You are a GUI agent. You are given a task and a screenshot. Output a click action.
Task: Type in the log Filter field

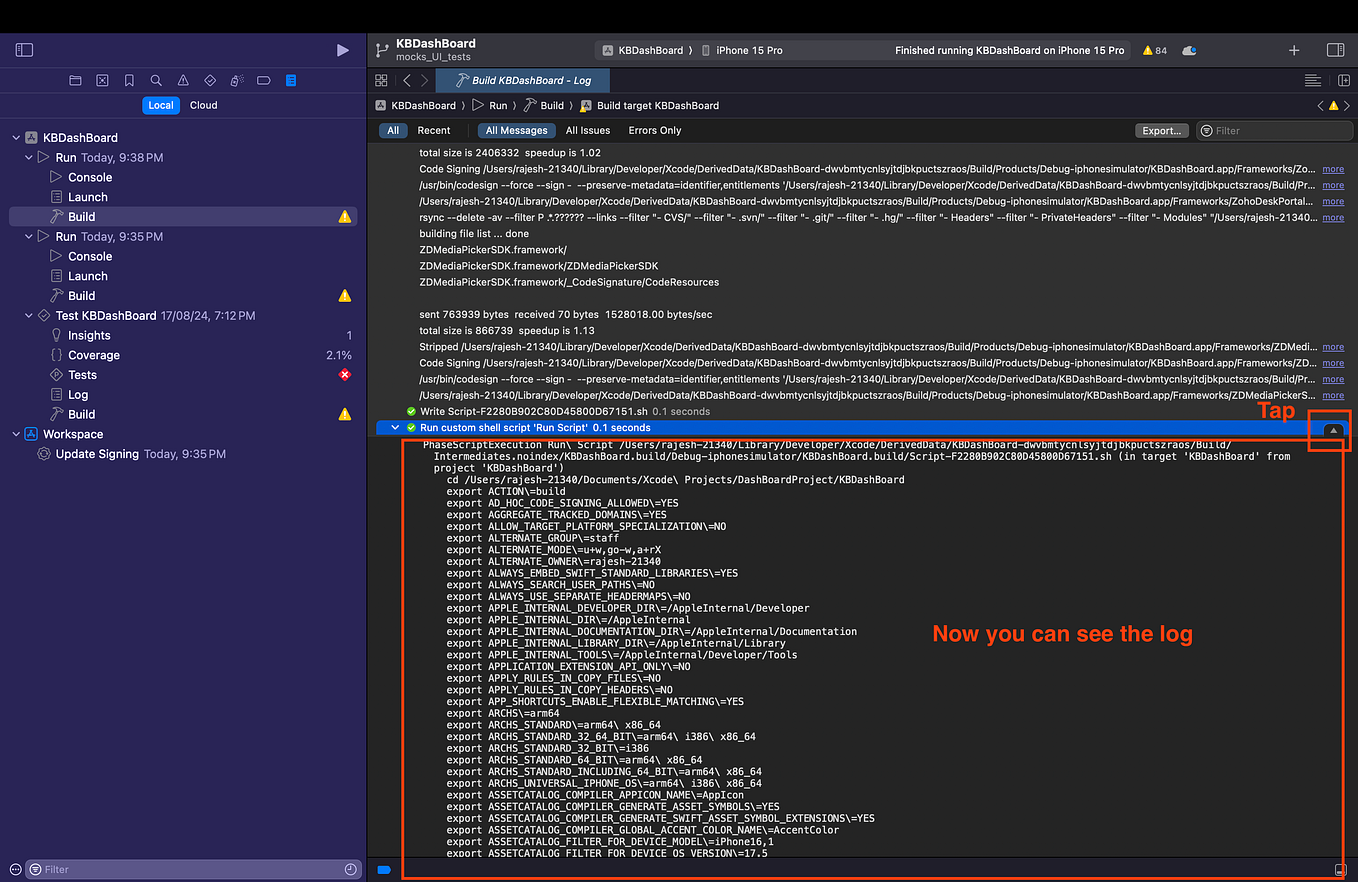coord(1270,130)
